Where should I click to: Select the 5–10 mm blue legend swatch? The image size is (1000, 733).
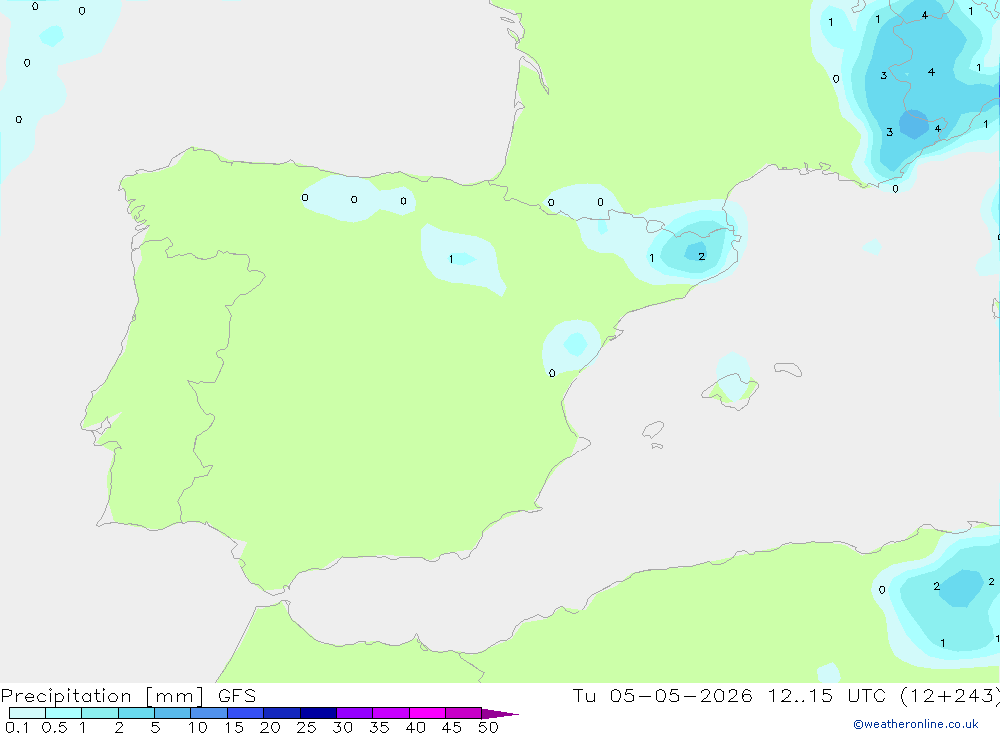(172, 713)
